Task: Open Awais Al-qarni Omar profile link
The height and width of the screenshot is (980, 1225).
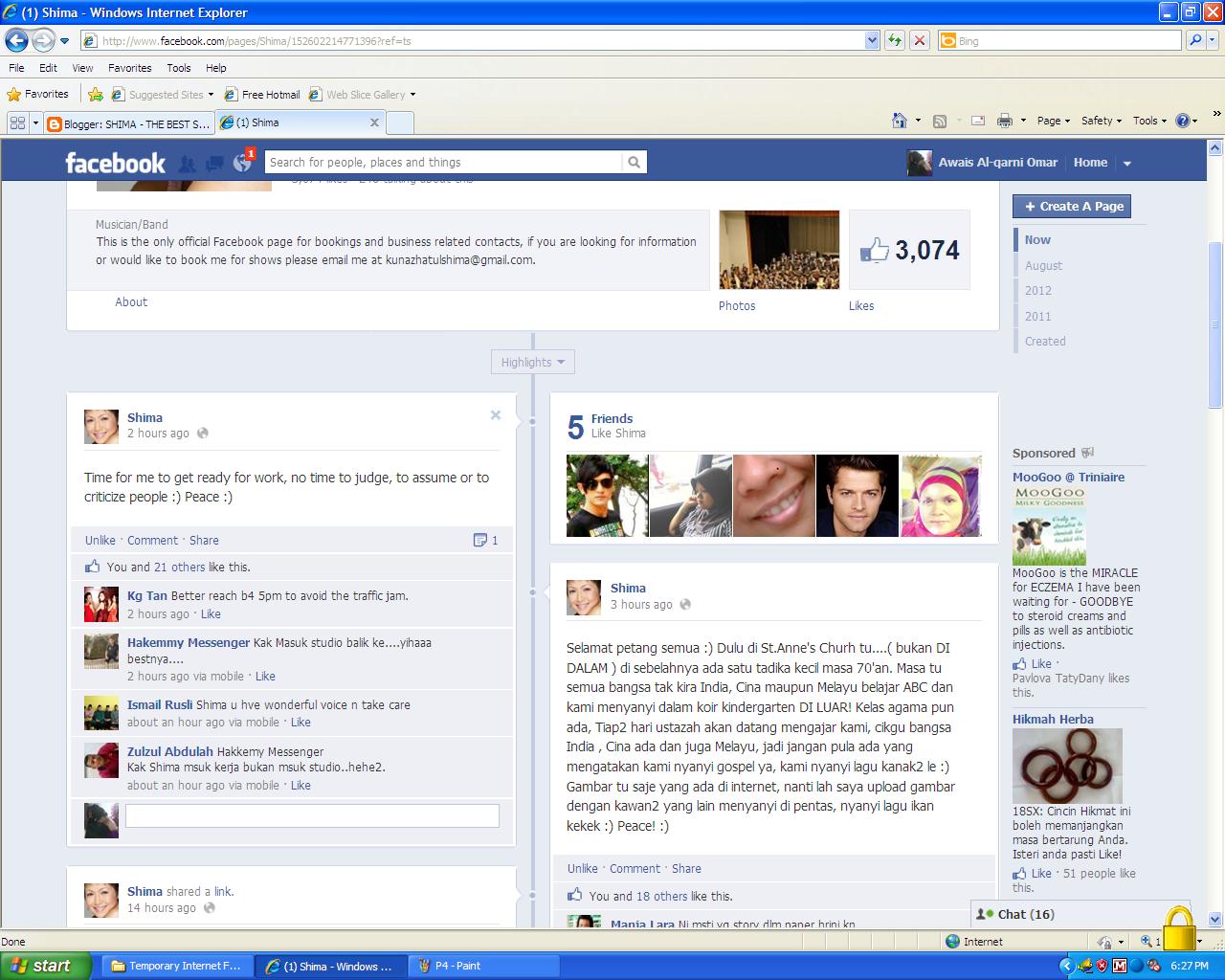Action: click(997, 163)
